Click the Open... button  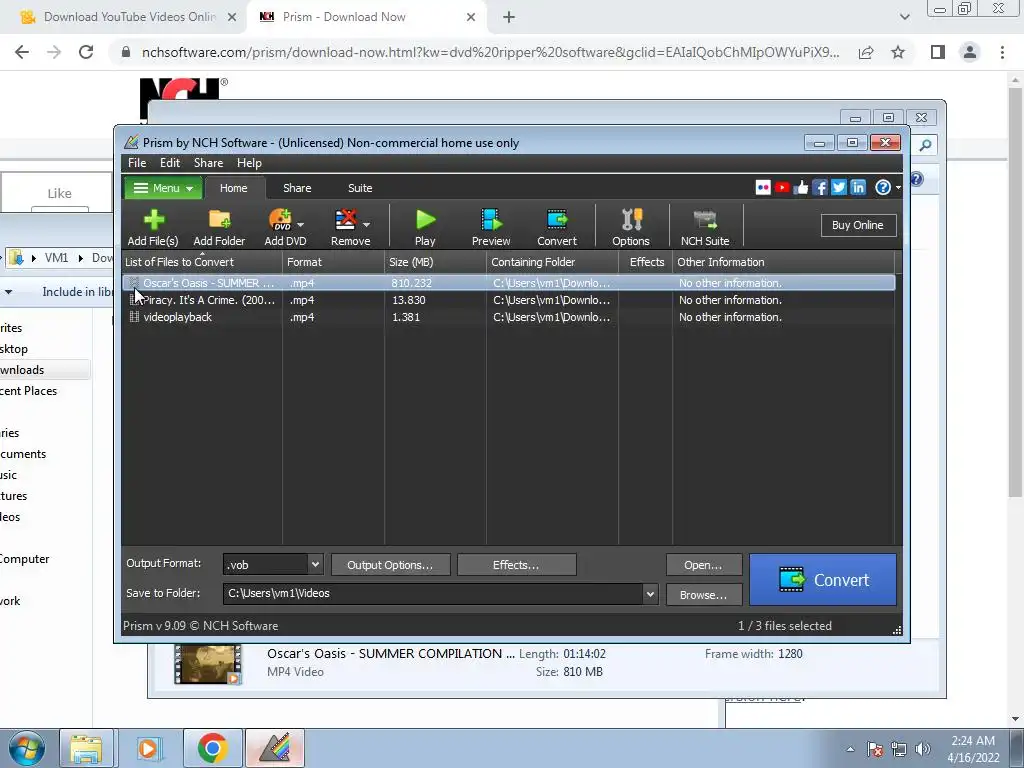point(703,565)
